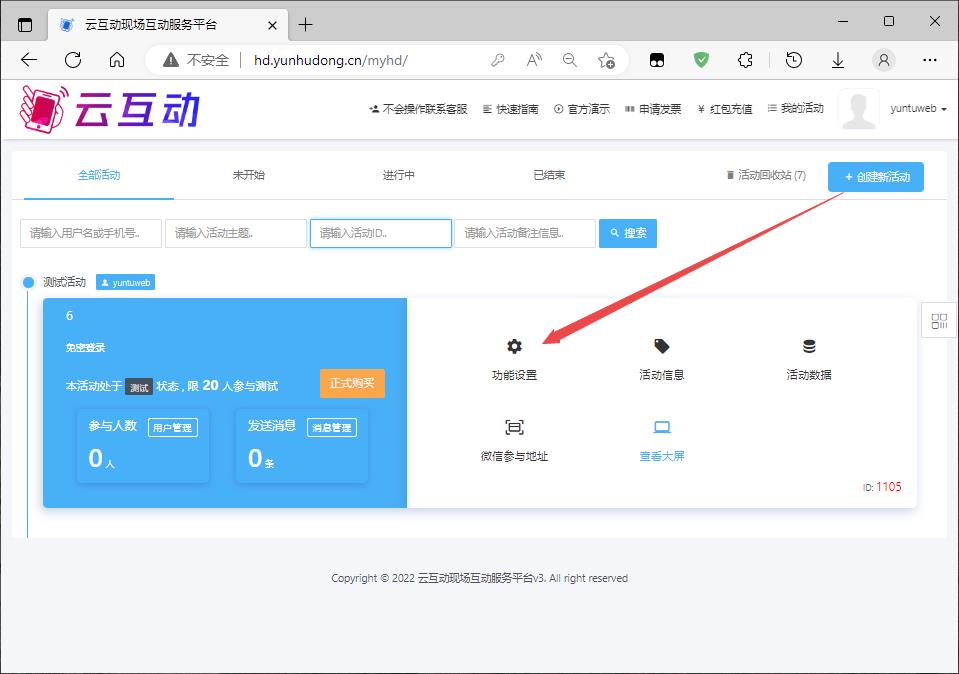959x674 pixels.
Task: Open browser settings and more menu
Action: click(x=930, y=60)
